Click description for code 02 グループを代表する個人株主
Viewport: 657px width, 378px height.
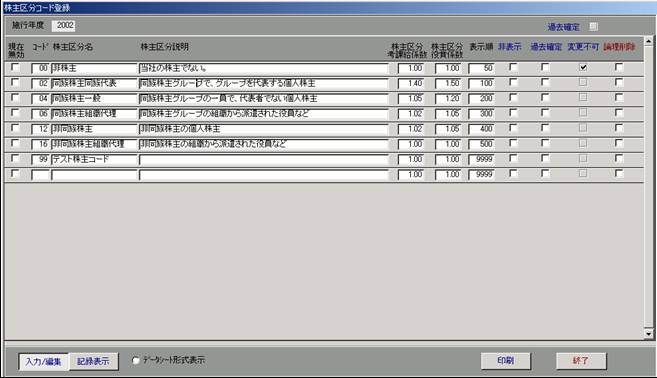(x=264, y=83)
